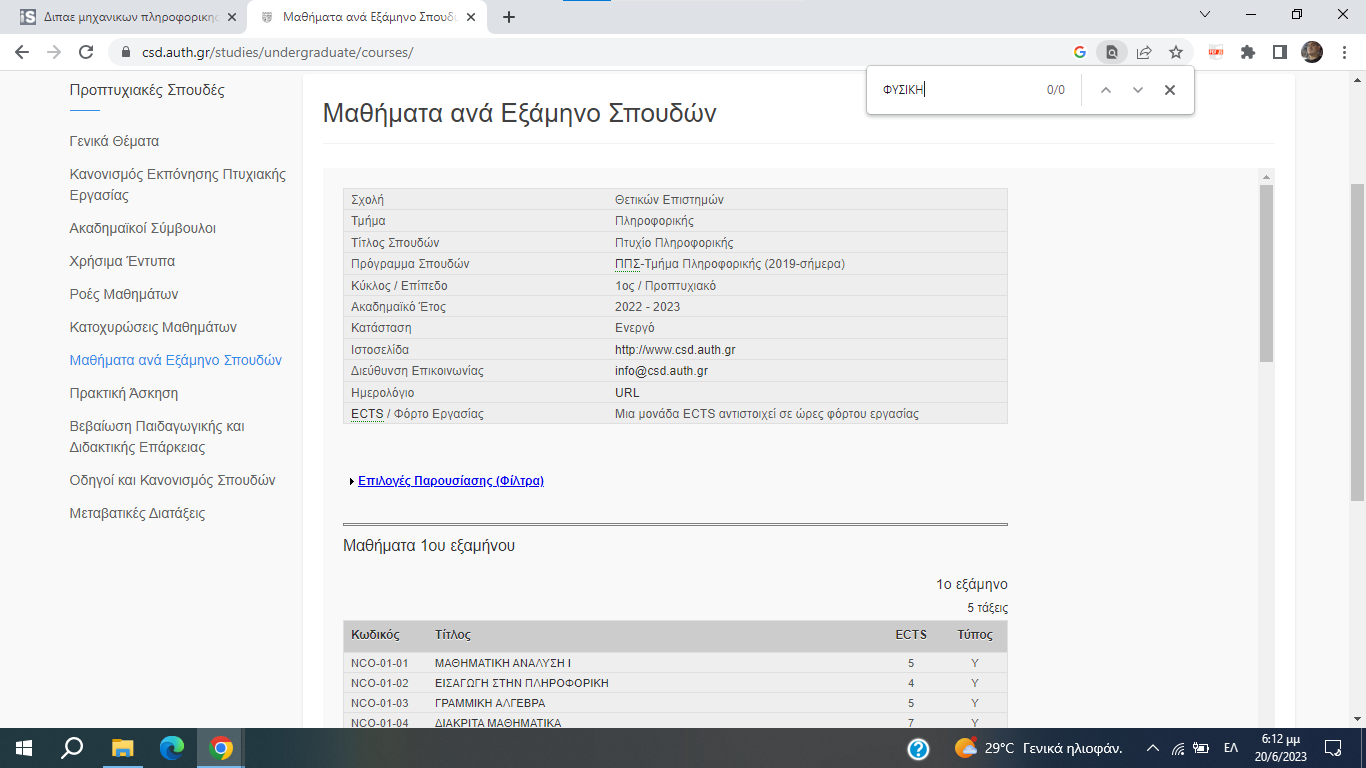1366x768 pixels.
Task: Show hidden system tray icons
Action: (x=1152, y=748)
